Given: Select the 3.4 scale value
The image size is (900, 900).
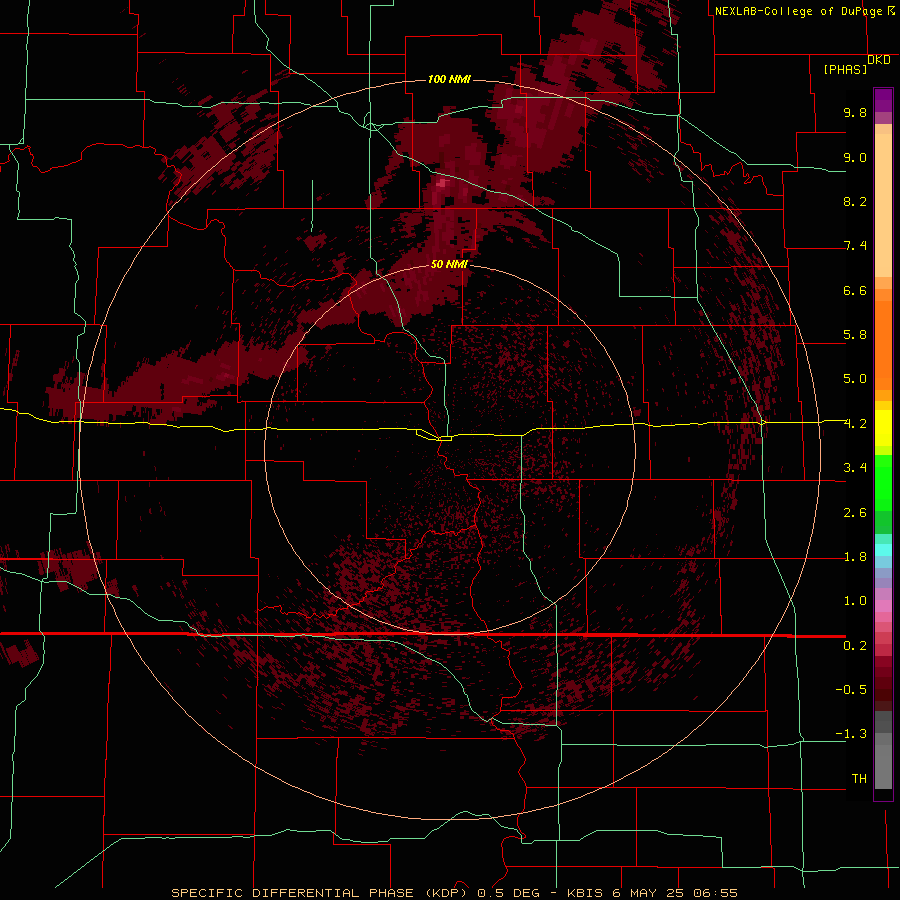Looking at the screenshot, I should click(855, 468).
